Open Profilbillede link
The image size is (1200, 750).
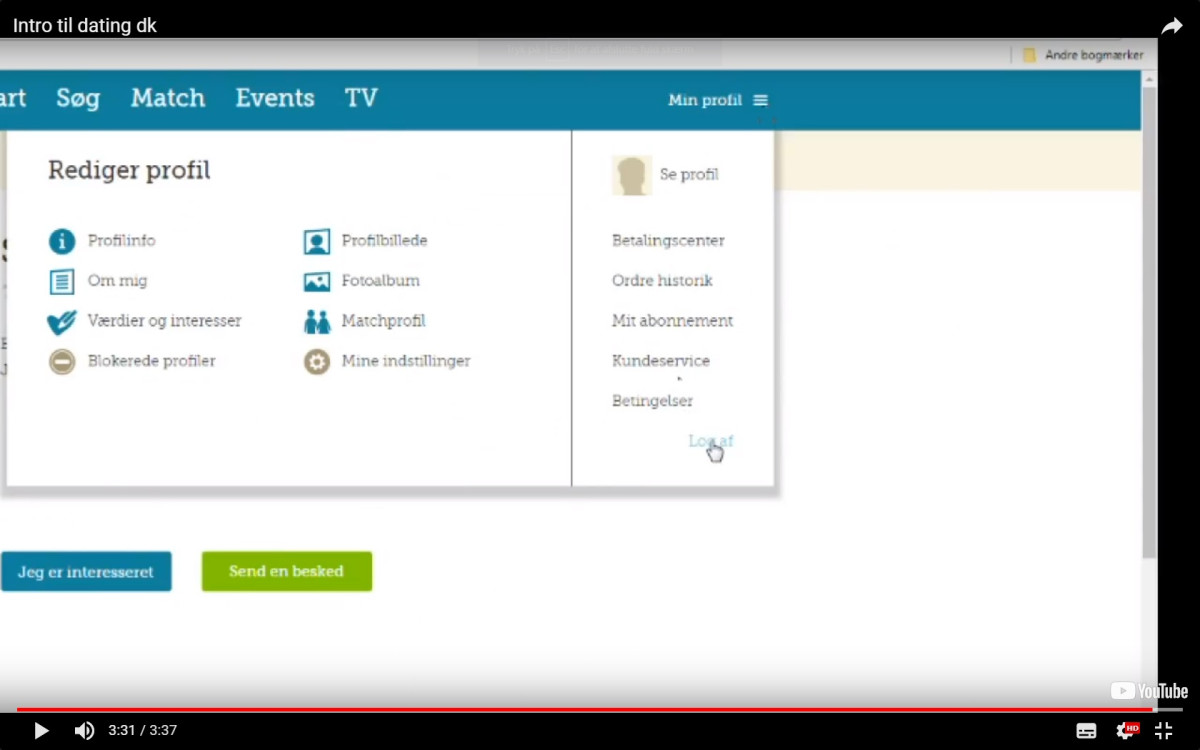(x=384, y=241)
